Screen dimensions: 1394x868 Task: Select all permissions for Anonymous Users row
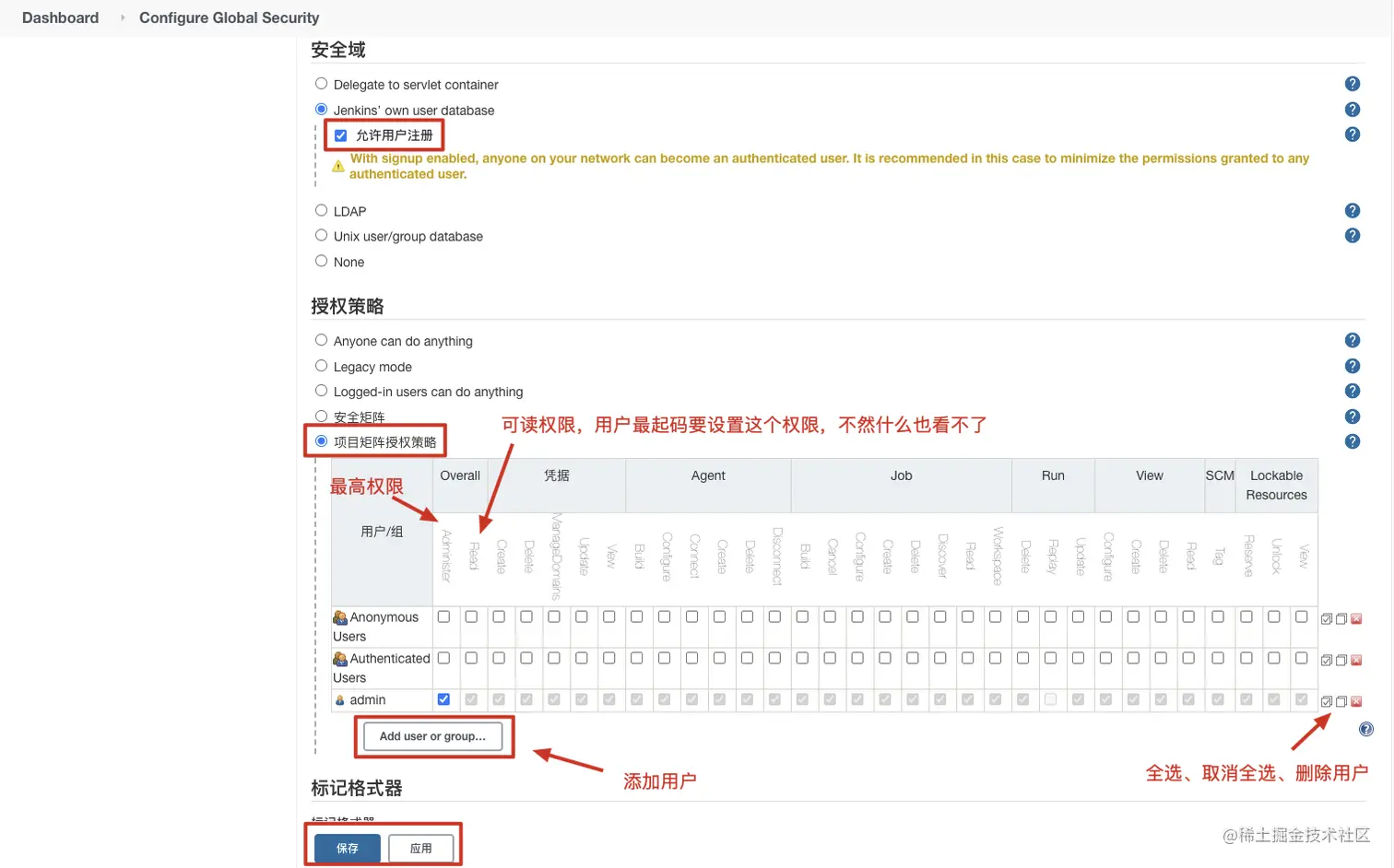[x=1327, y=619]
